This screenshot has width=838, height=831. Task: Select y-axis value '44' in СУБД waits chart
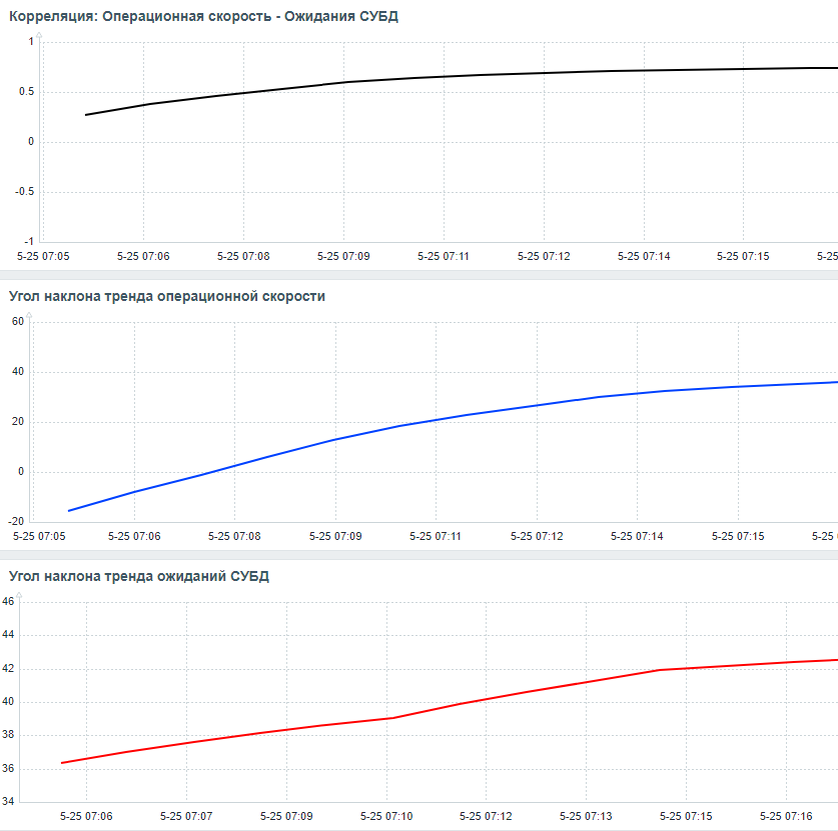[8, 635]
